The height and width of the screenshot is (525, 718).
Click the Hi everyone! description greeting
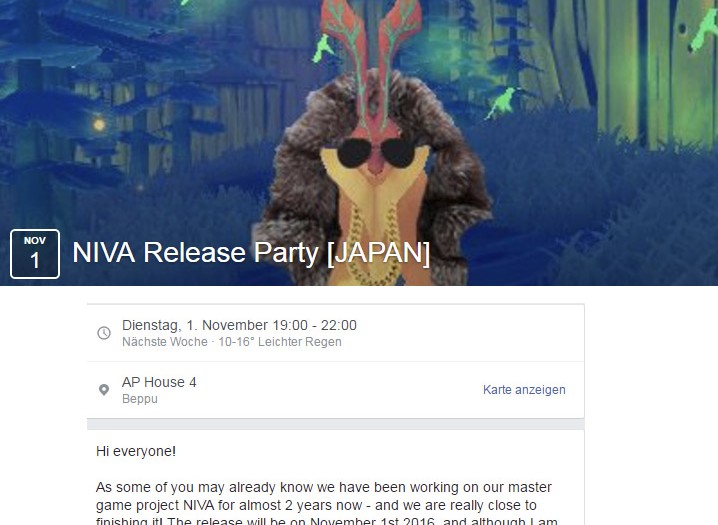coord(136,451)
